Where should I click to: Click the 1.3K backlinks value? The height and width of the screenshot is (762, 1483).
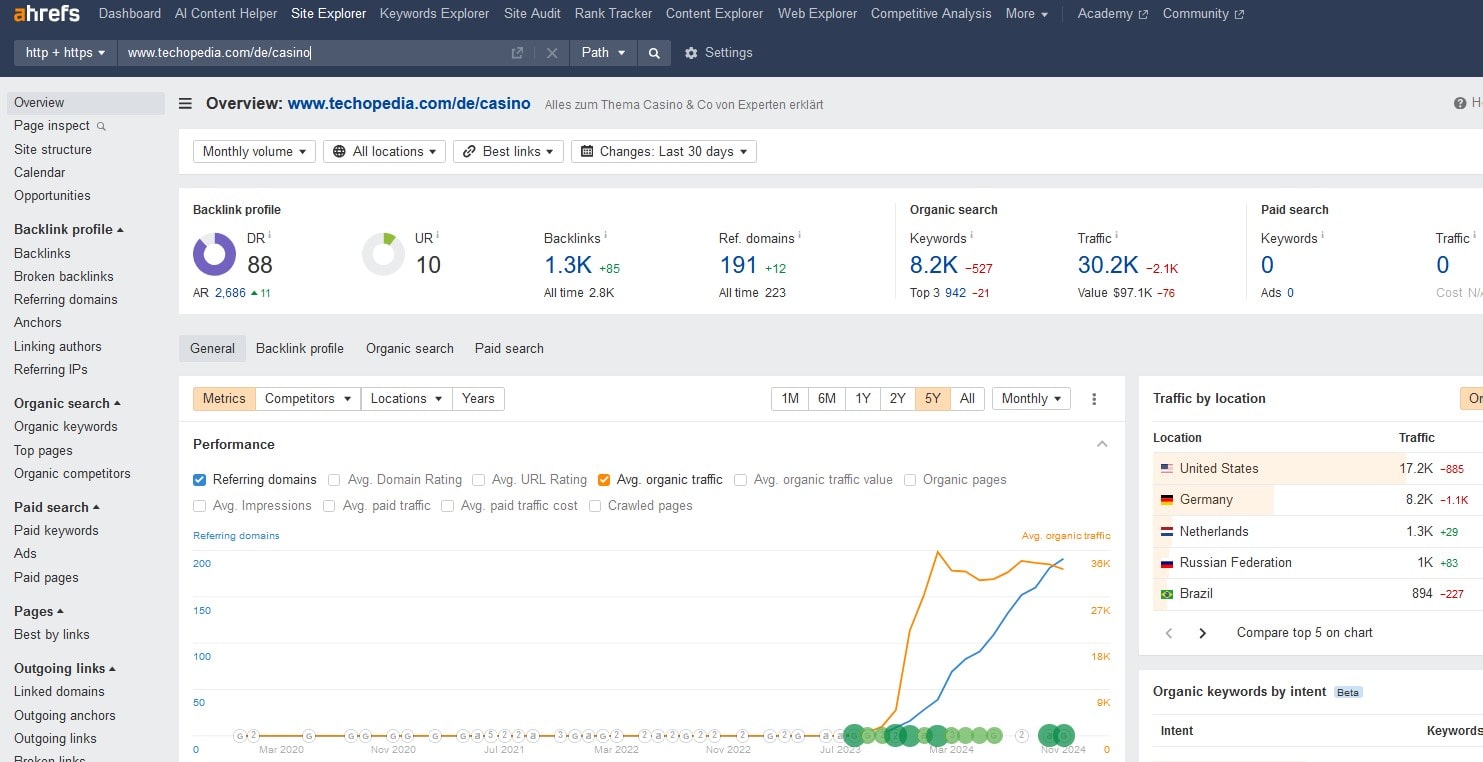click(568, 265)
